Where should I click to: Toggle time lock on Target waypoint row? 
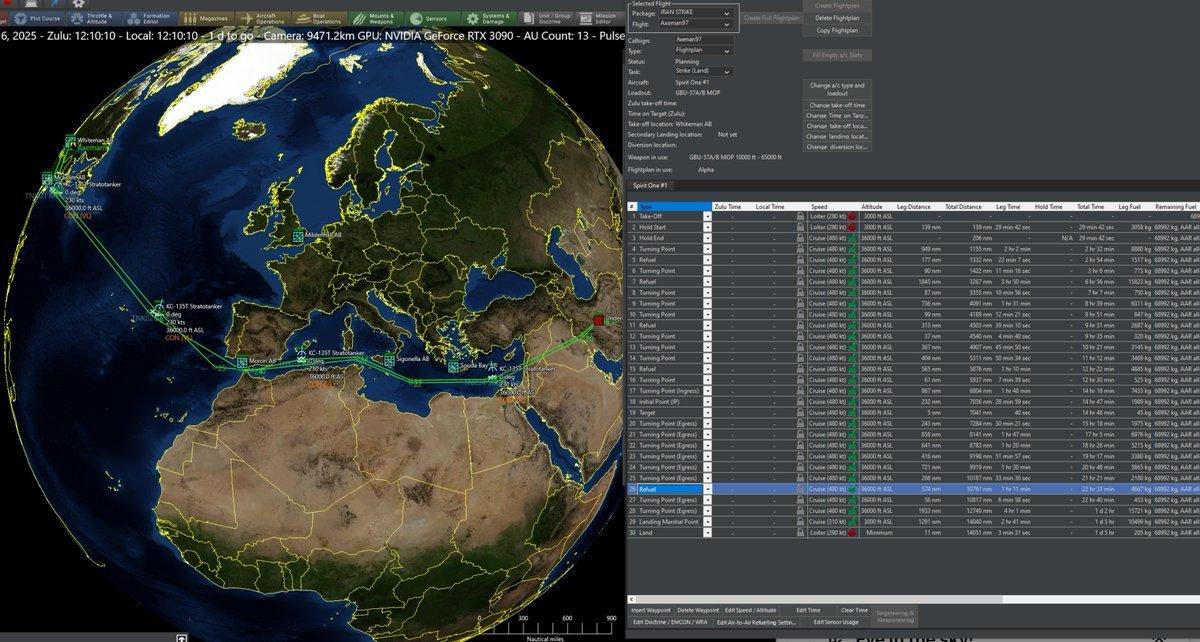(801, 412)
